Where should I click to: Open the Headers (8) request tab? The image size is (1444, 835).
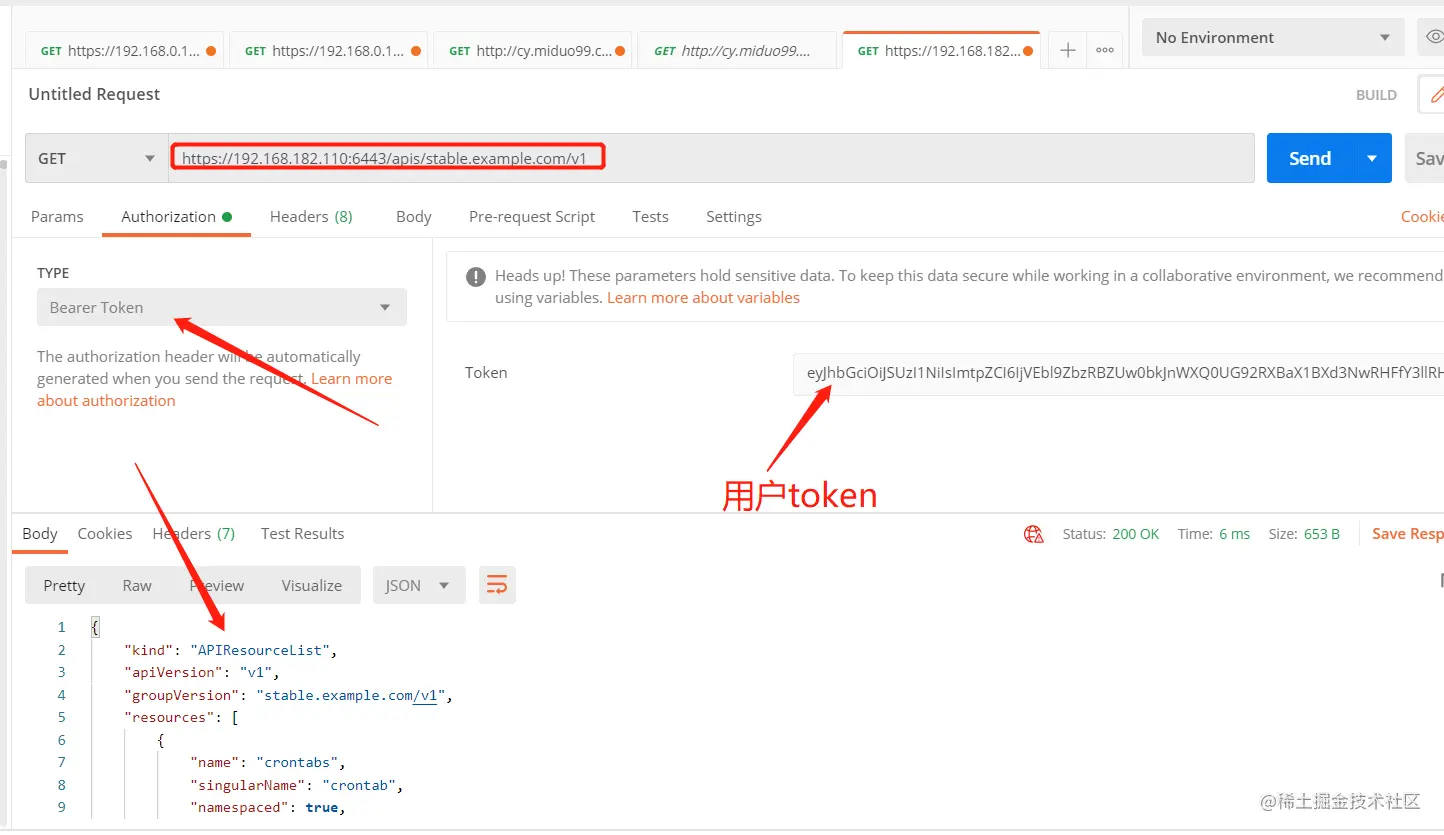pyautogui.click(x=311, y=216)
